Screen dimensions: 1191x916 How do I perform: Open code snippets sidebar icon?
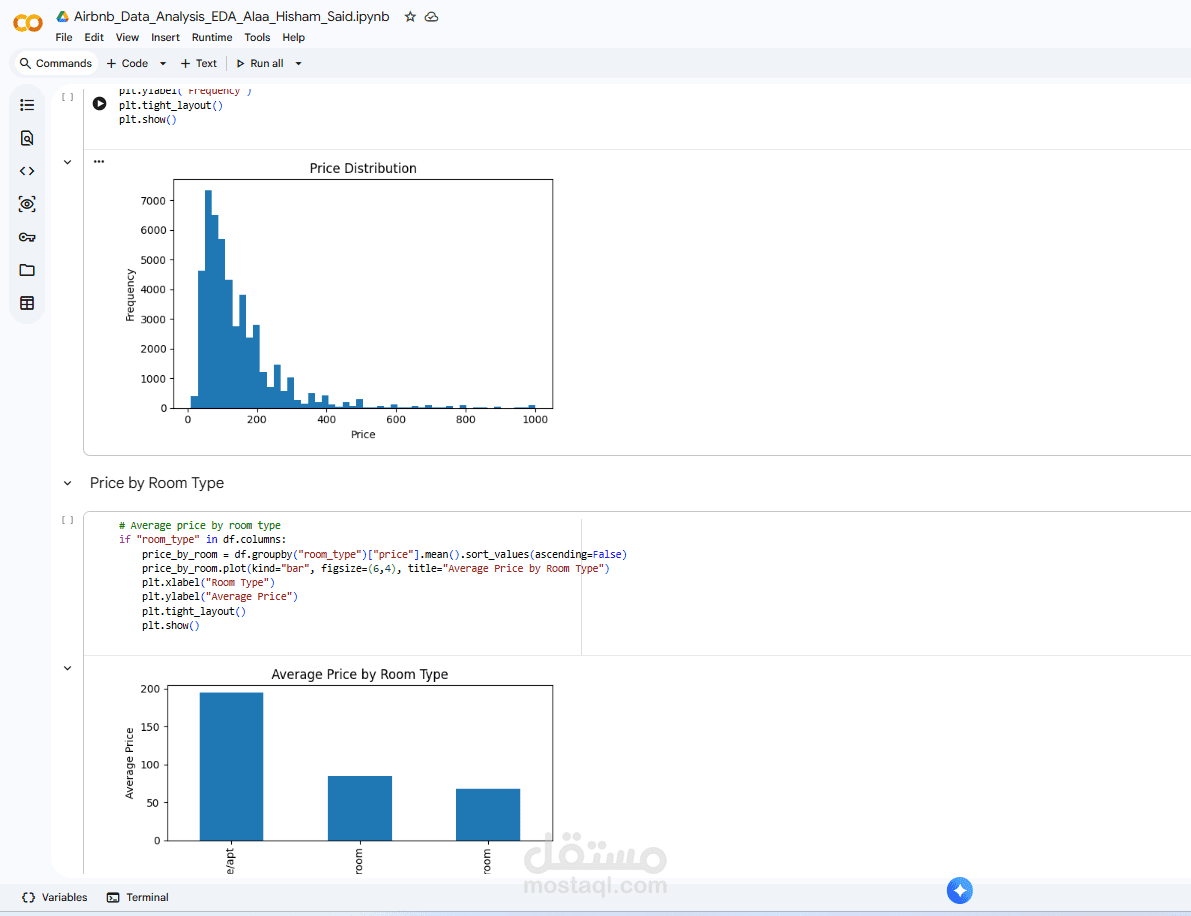(27, 171)
